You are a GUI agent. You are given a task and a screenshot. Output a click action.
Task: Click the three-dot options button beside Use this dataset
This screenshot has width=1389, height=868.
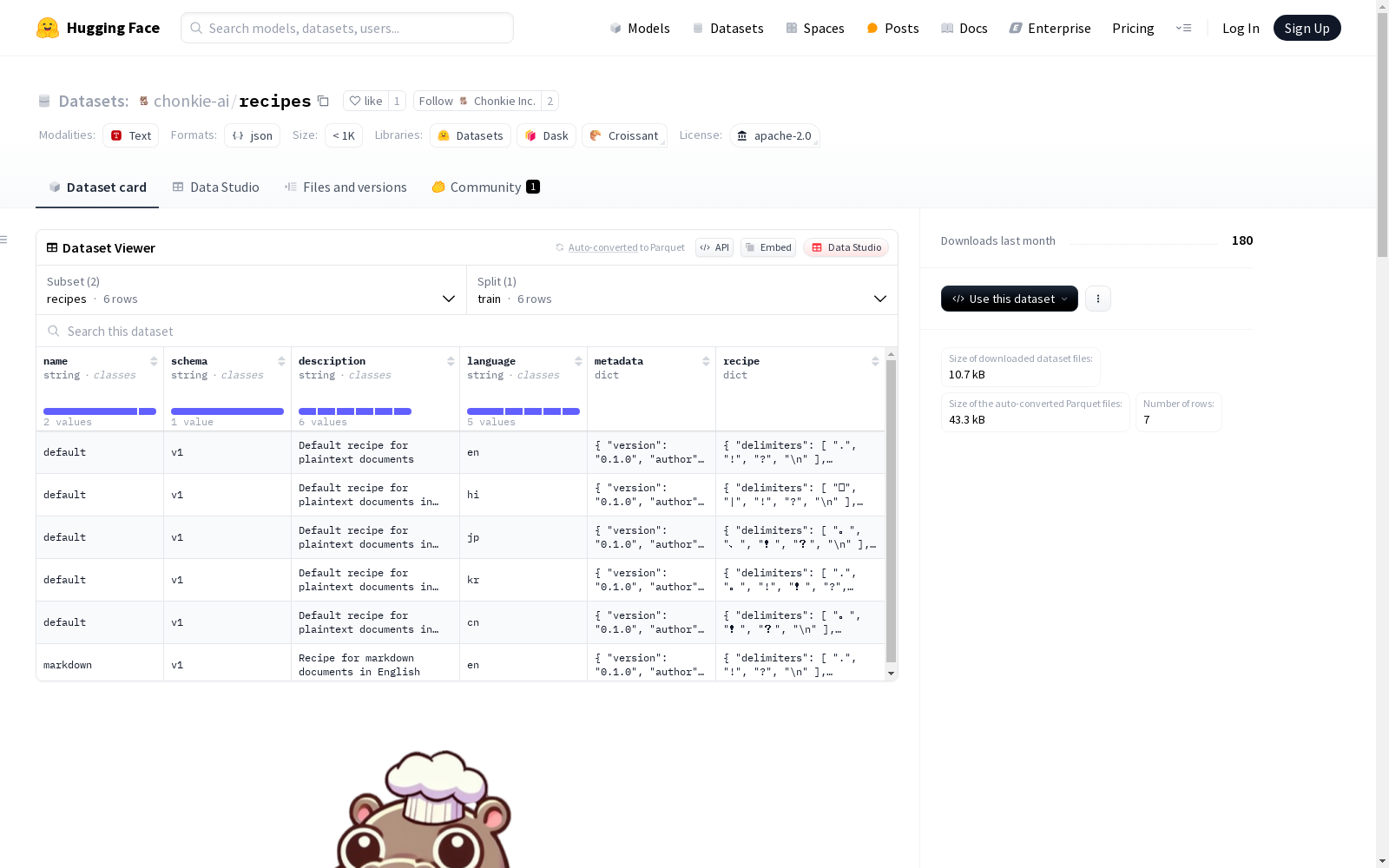click(1098, 299)
